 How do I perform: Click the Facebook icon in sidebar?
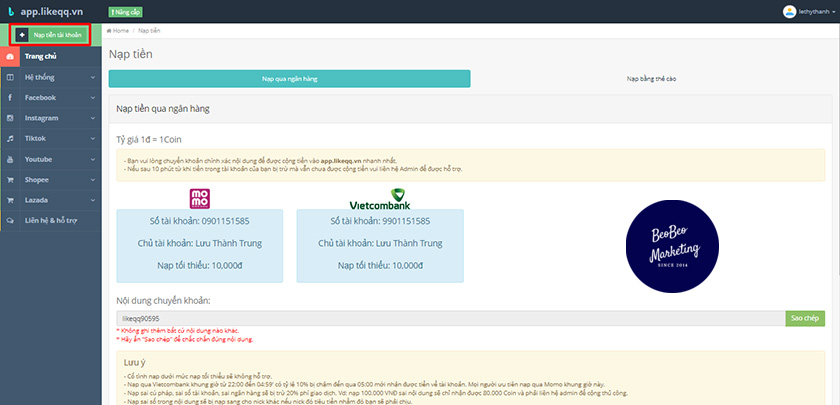(10, 98)
